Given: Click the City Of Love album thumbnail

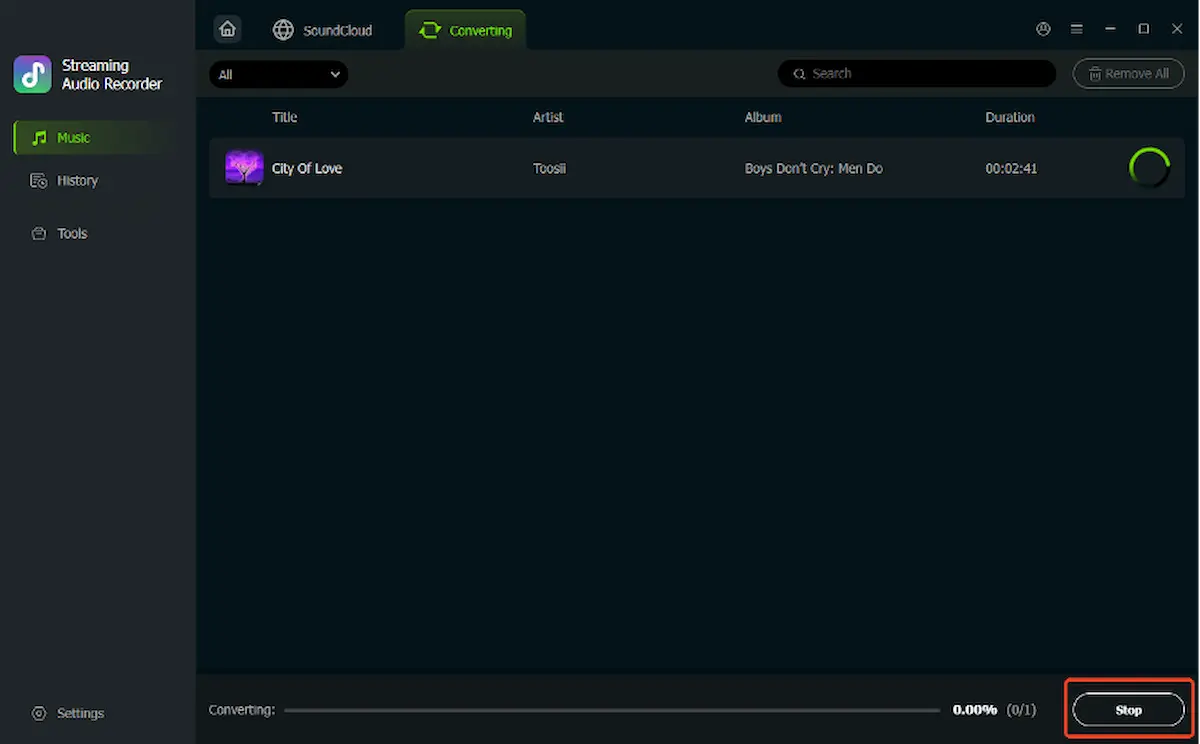Looking at the screenshot, I should (244, 168).
